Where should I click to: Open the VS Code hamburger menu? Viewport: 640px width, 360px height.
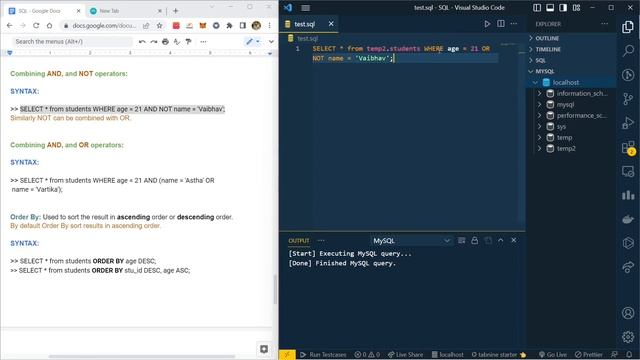tap(305, 8)
